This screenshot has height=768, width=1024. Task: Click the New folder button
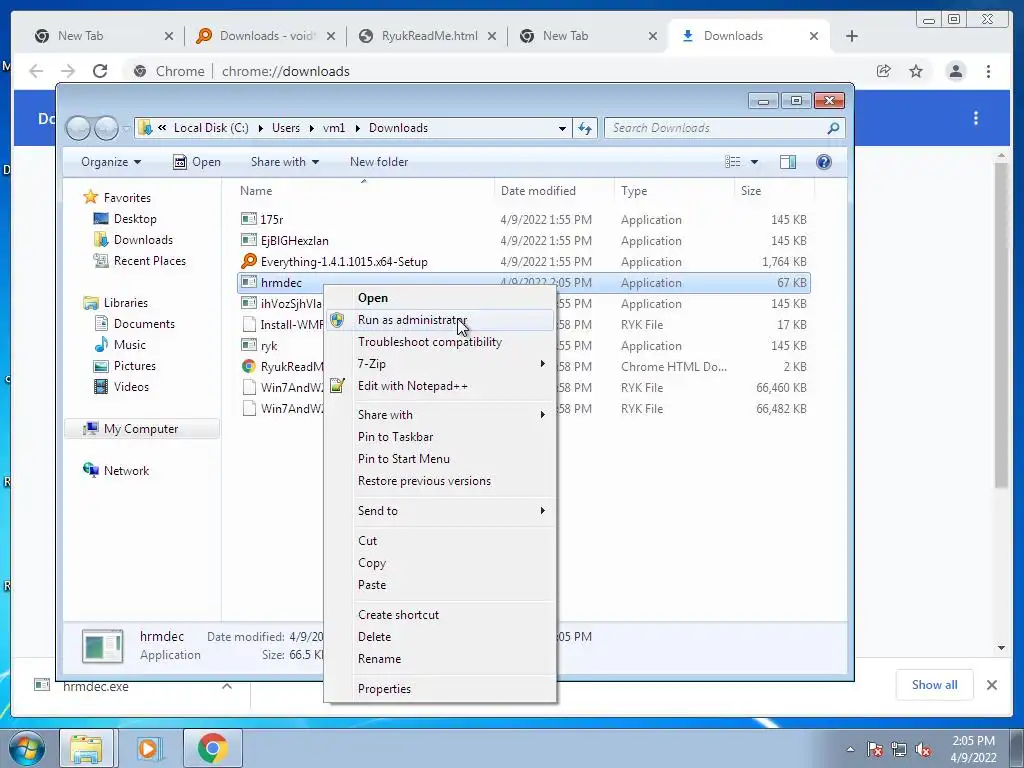379,162
